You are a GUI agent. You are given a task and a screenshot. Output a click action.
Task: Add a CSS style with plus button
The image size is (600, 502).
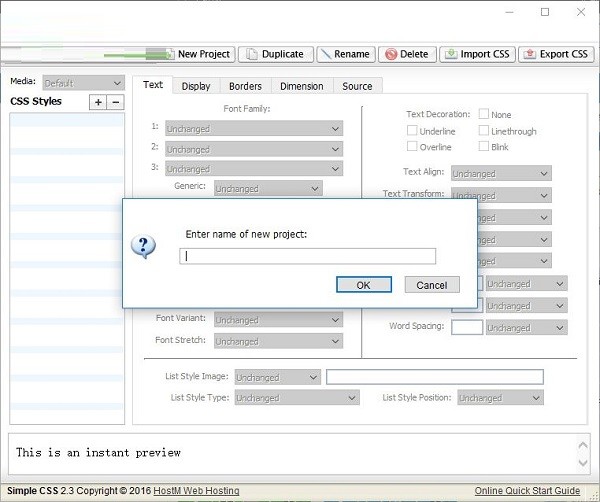pyautogui.click(x=98, y=102)
